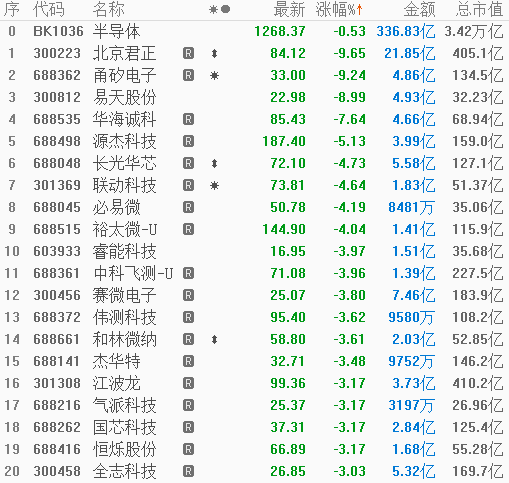Image resolution: width=509 pixels, height=483 pixels.
Task: Select stock name 中科飞测-U
Action: 133,273
